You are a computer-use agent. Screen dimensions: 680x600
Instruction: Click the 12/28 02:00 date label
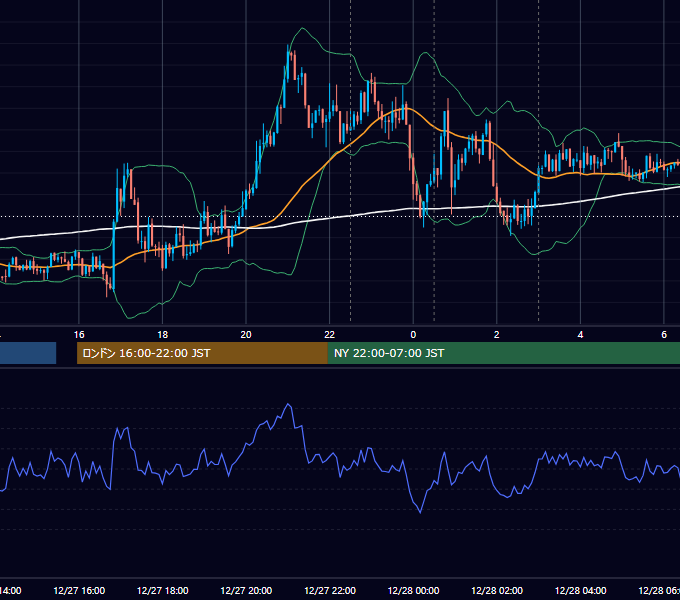(497, 590)
